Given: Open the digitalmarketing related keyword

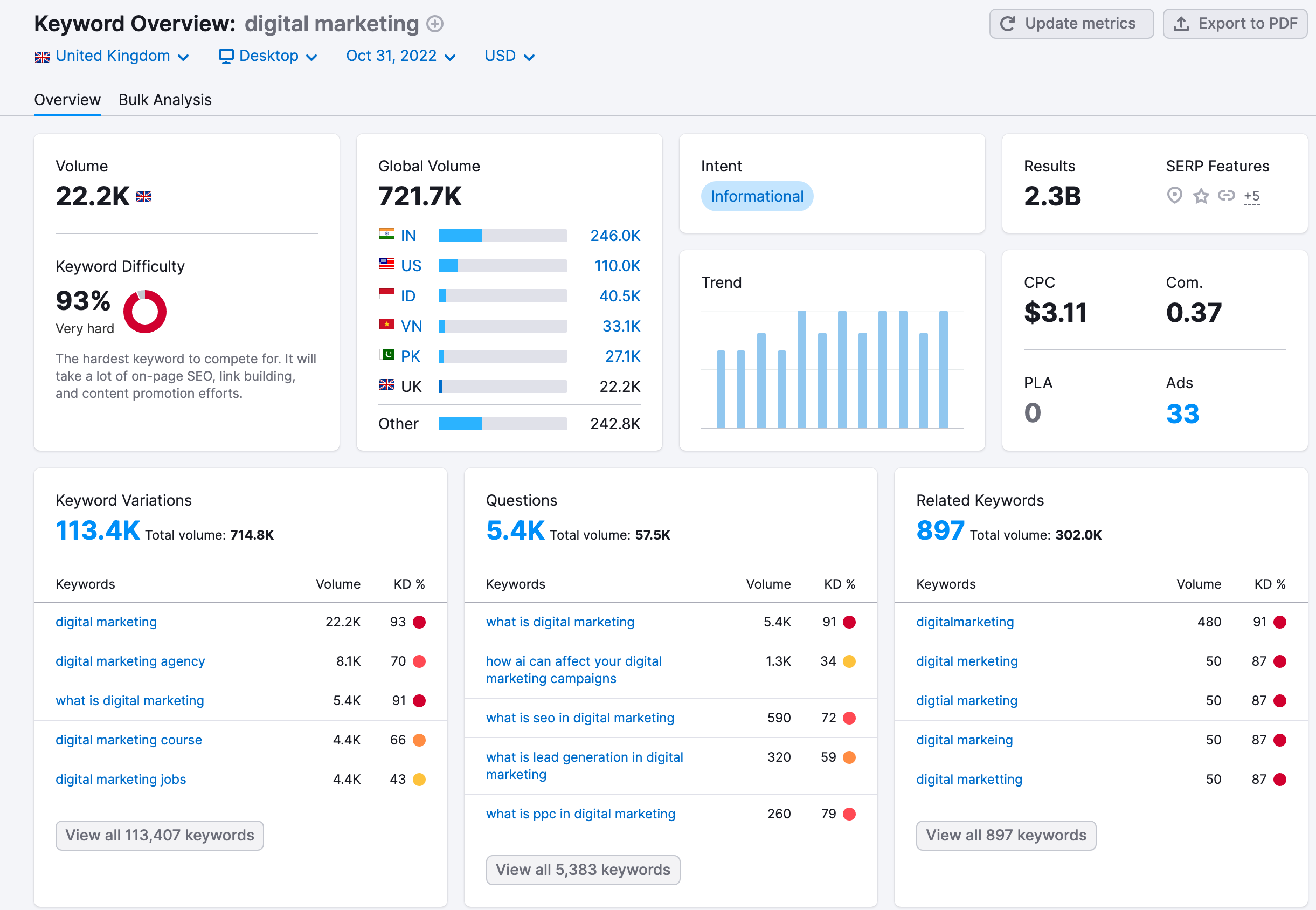Looking at the screenshot, I should (965, 622).
